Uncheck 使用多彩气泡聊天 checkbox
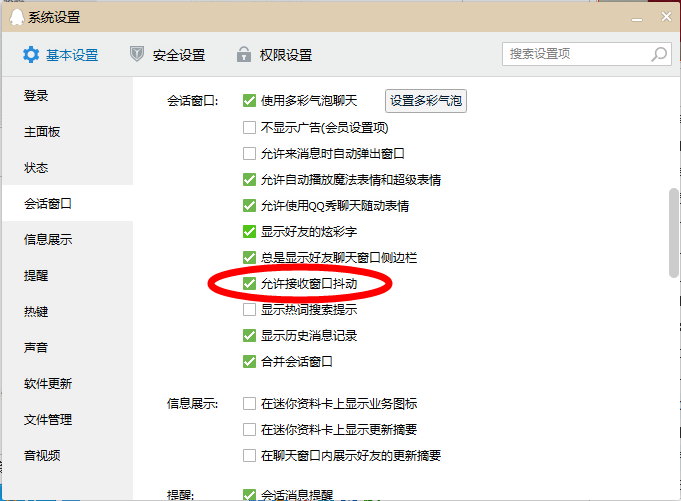The width and height of the screenshot is (681, 501). [249, 101]
